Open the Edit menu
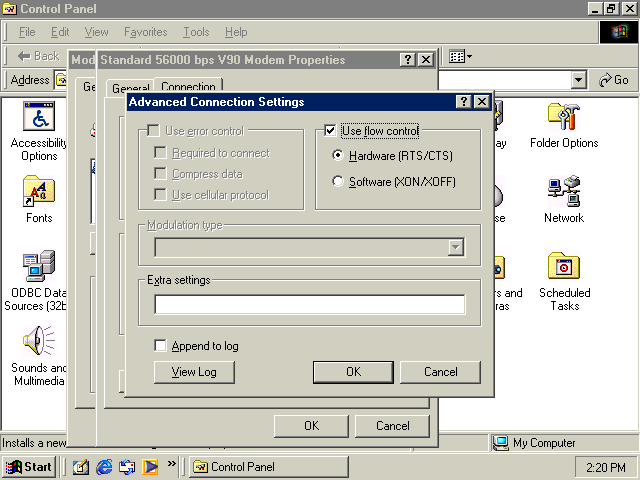This screenshot has height=480, width=640. coord(60,32)
